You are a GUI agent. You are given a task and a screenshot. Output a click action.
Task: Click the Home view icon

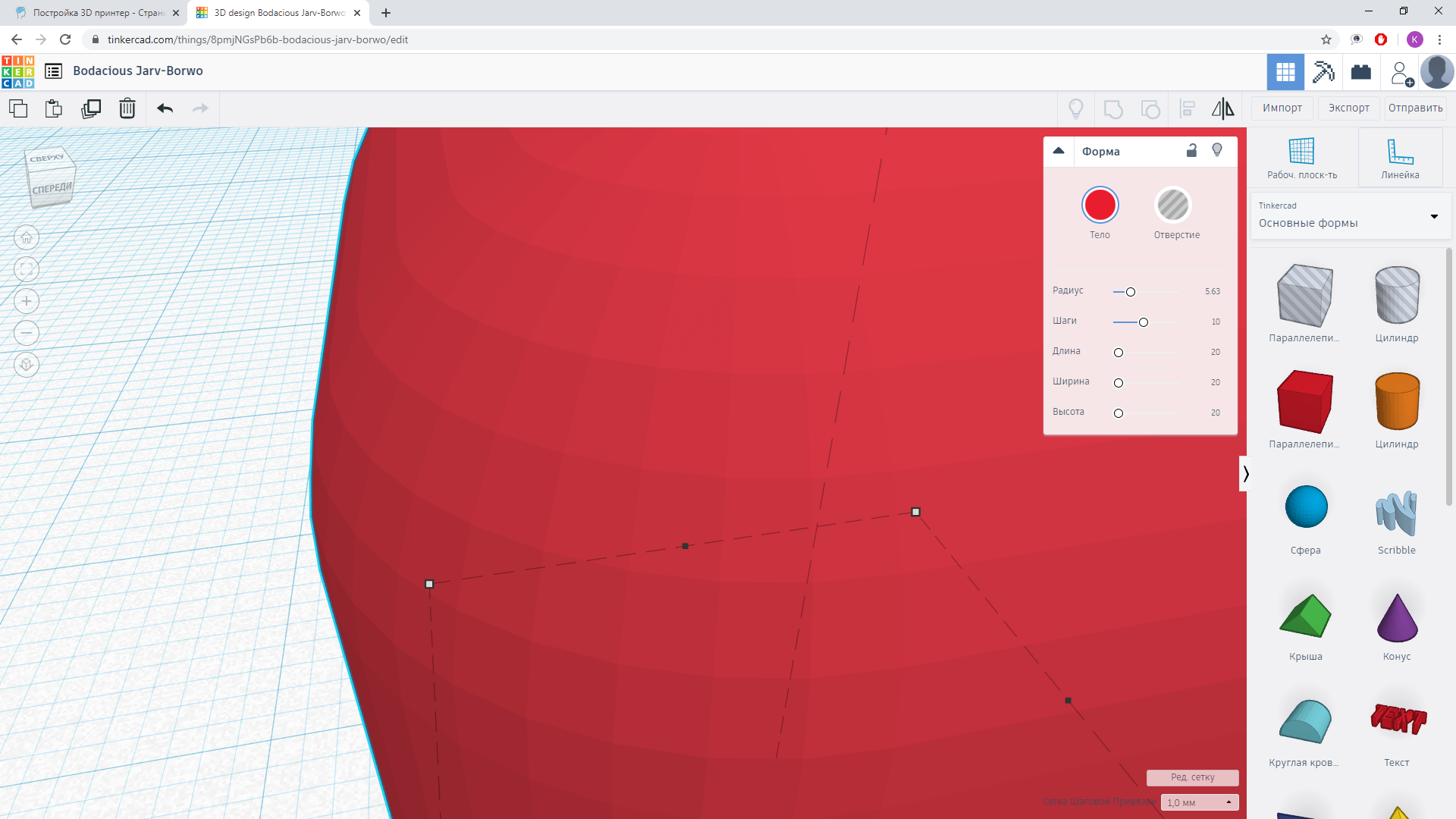(27, 238)
